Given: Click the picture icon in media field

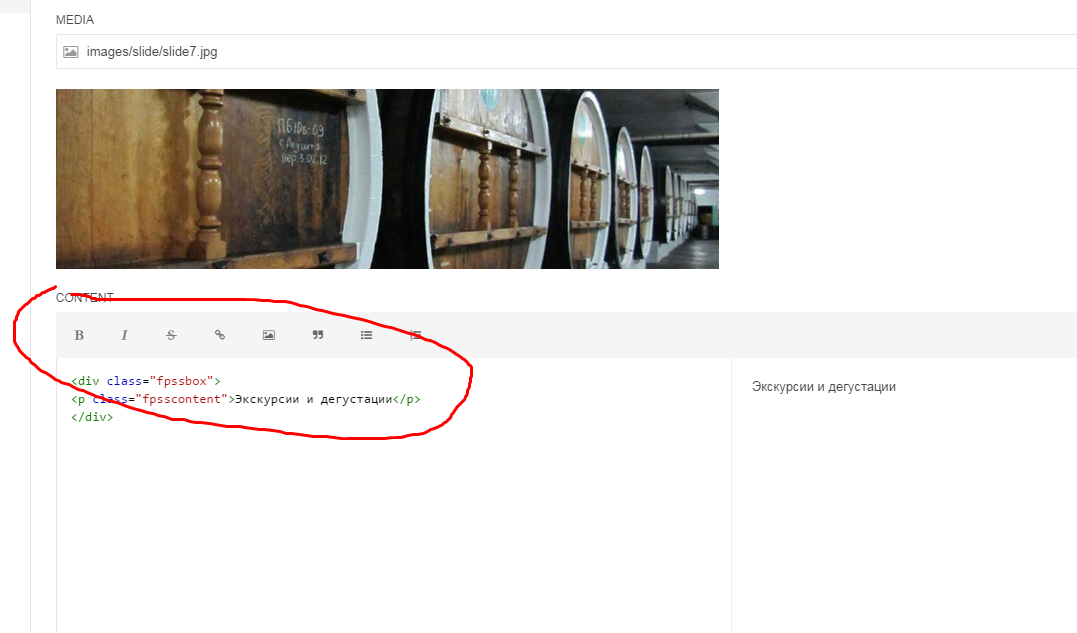Looking at the screenshot, I should (x=71, y=52).
